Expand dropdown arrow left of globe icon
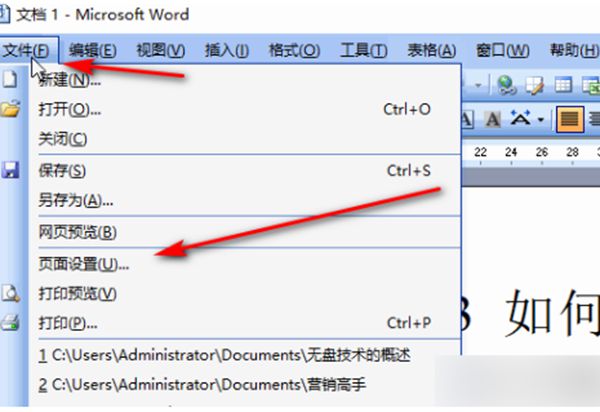Image resolution: width=600 pixels, height=412 pixels. tap(478, 85)
